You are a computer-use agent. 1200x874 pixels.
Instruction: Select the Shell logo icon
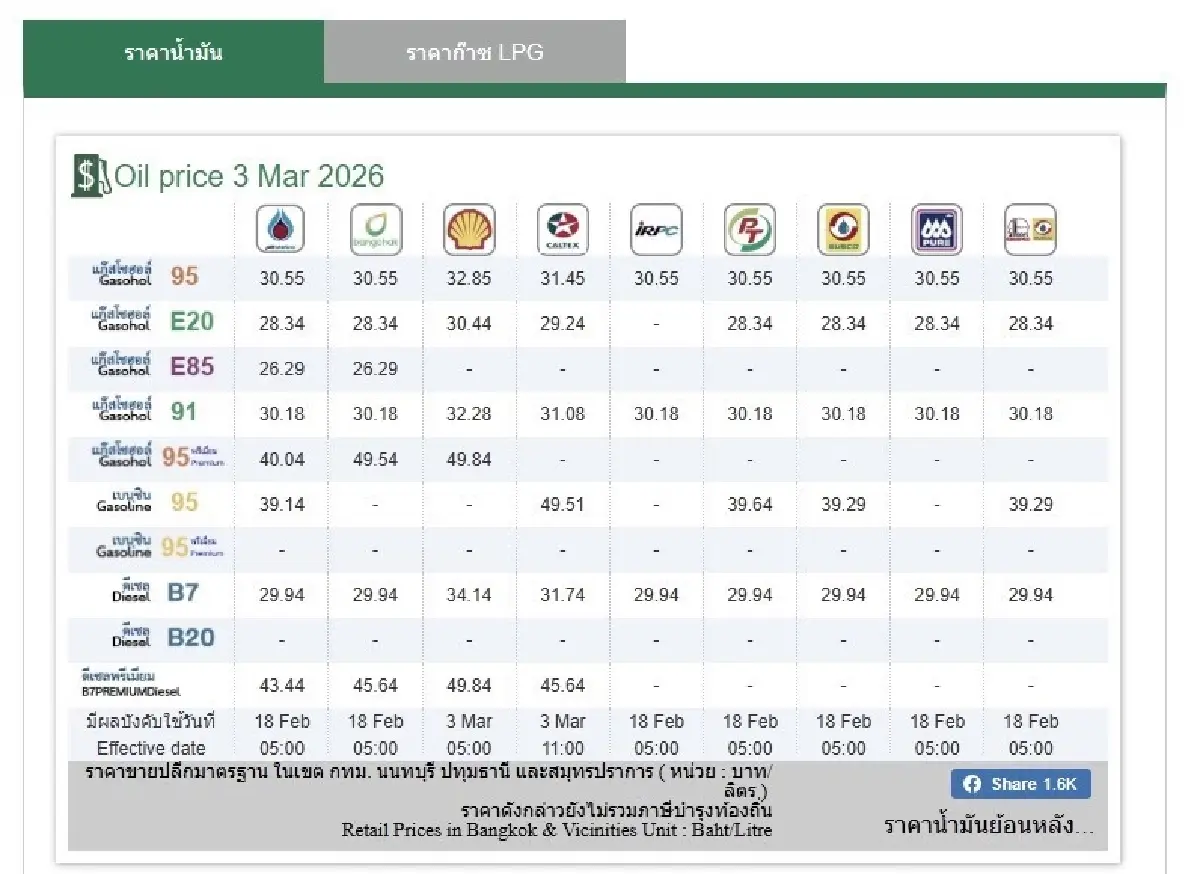pos(469,230)
